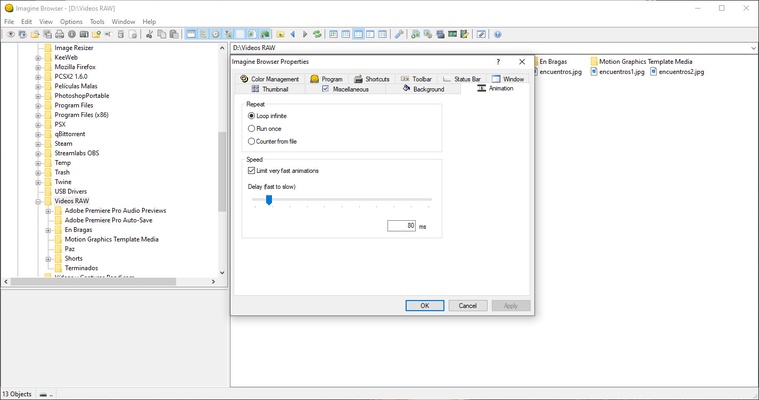759x400 pixels.
Task: Click the delay milliseconds input field
Action: pyautogui.click(x=401, y=227)
